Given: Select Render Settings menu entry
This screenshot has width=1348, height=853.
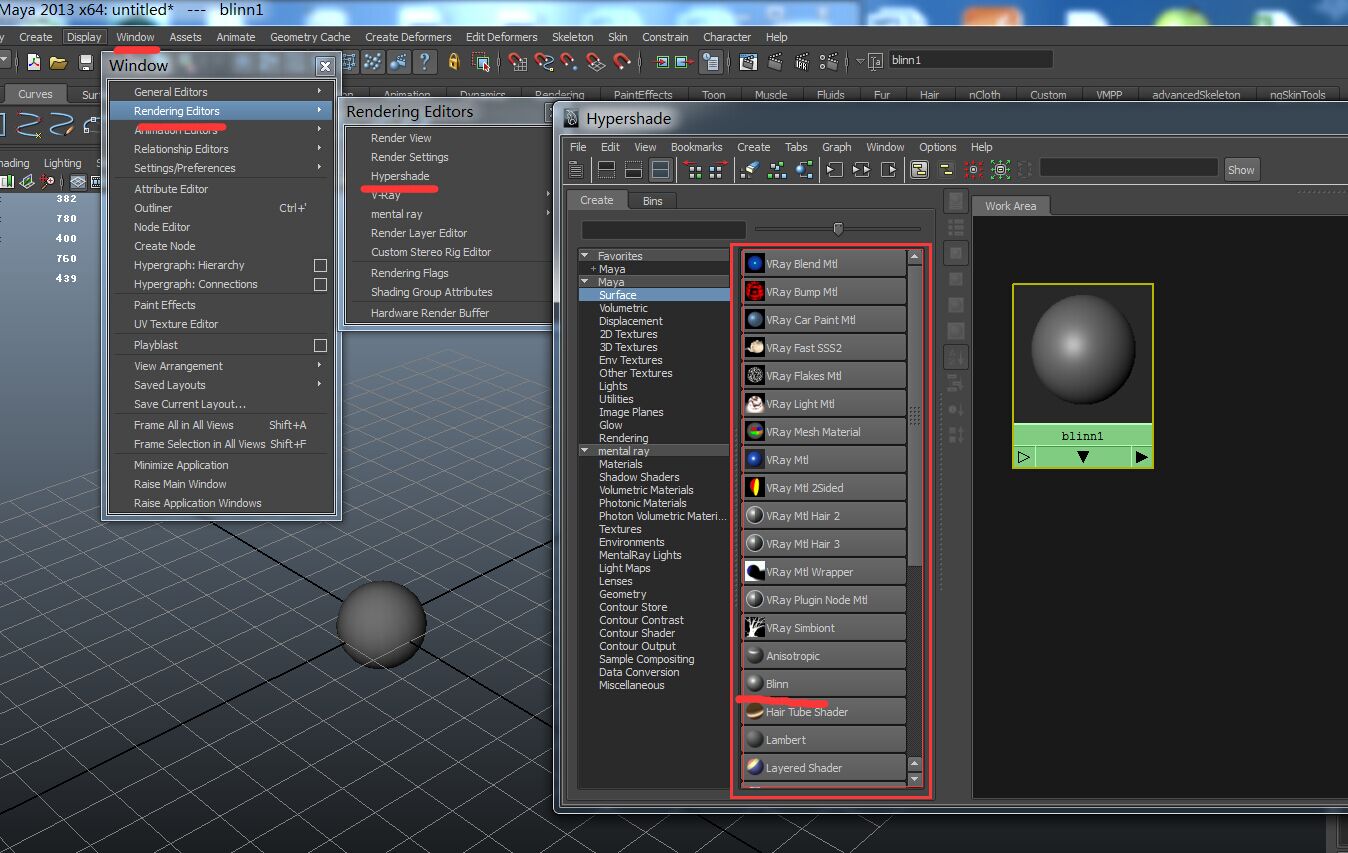Looking at the screenshot, I should [x=409, y=157].
